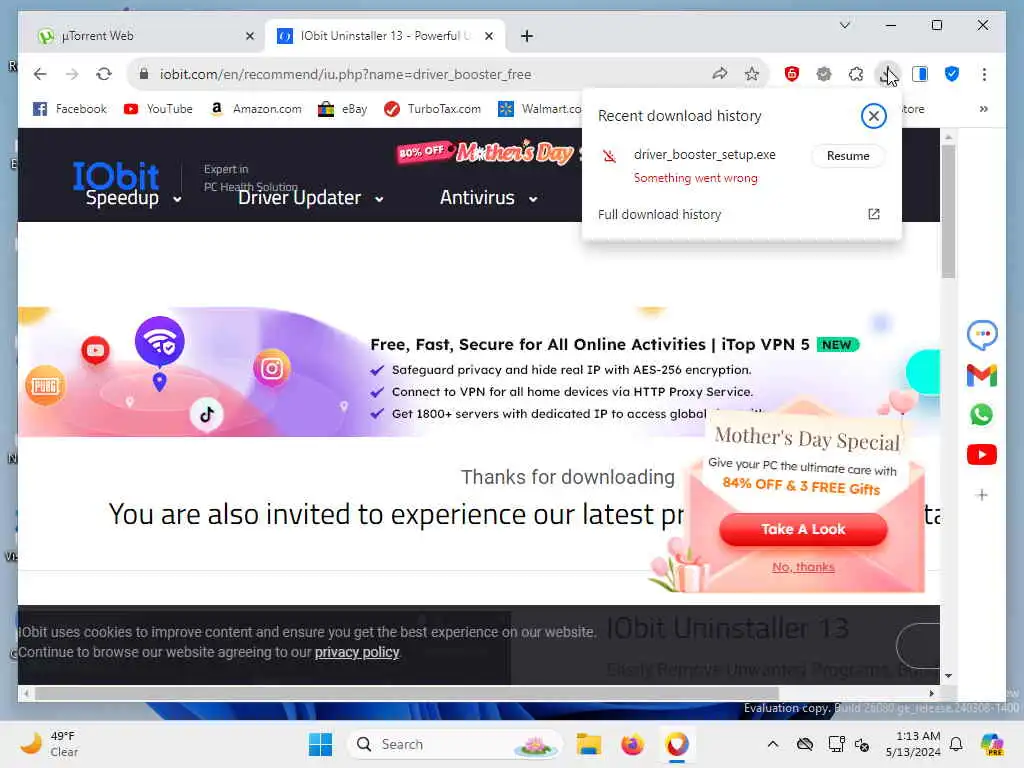The image size is (1024, 768).
Task: Select the IObit Uninstaller 13 tab
Action: [385, 36]
